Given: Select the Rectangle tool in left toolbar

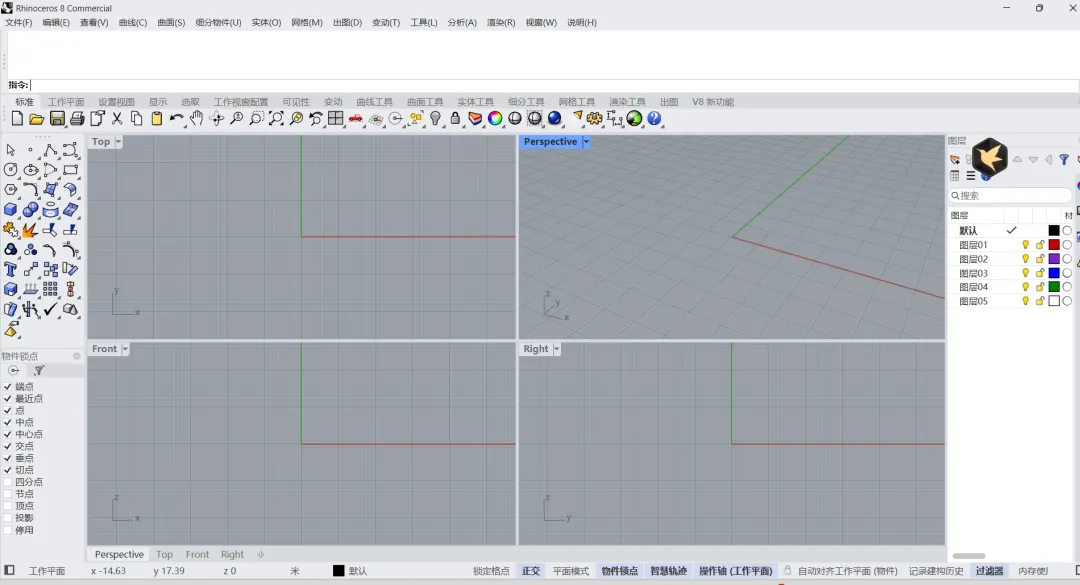Looking at the screenshot, I should [70, 170].
